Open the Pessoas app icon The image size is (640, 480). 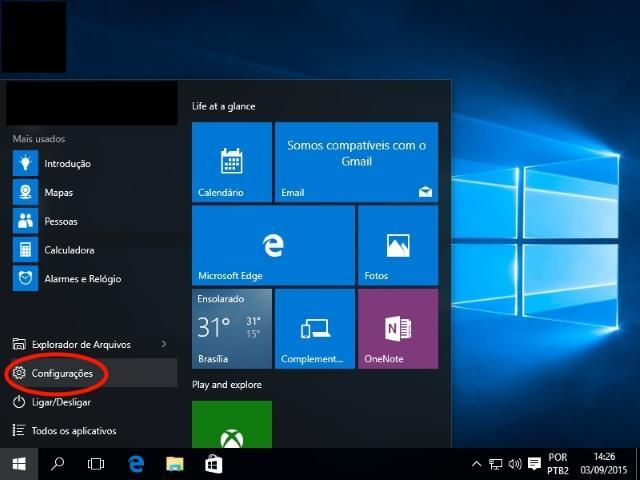(x=25, y=221)
